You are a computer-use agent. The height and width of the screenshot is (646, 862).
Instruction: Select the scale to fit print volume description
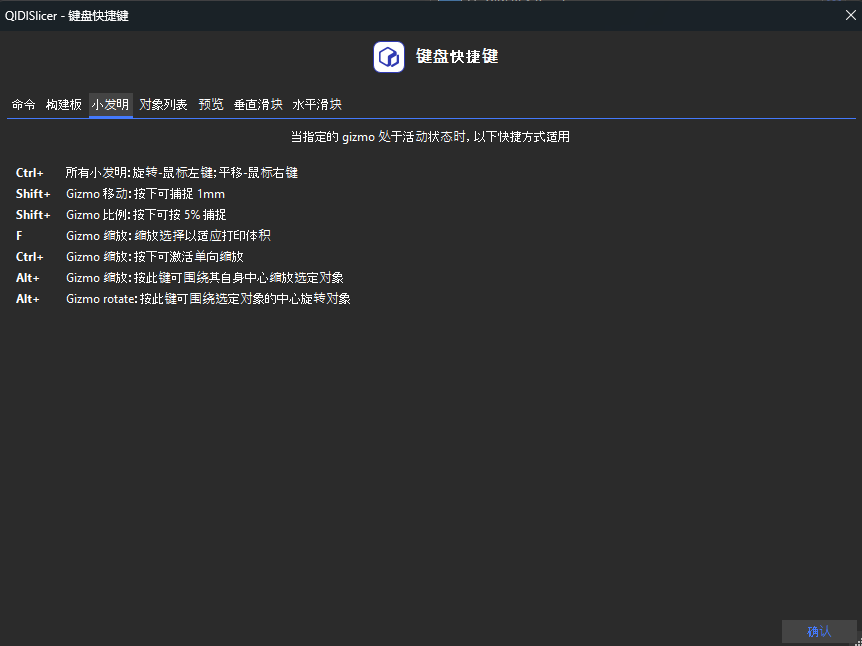click(168, 236)
